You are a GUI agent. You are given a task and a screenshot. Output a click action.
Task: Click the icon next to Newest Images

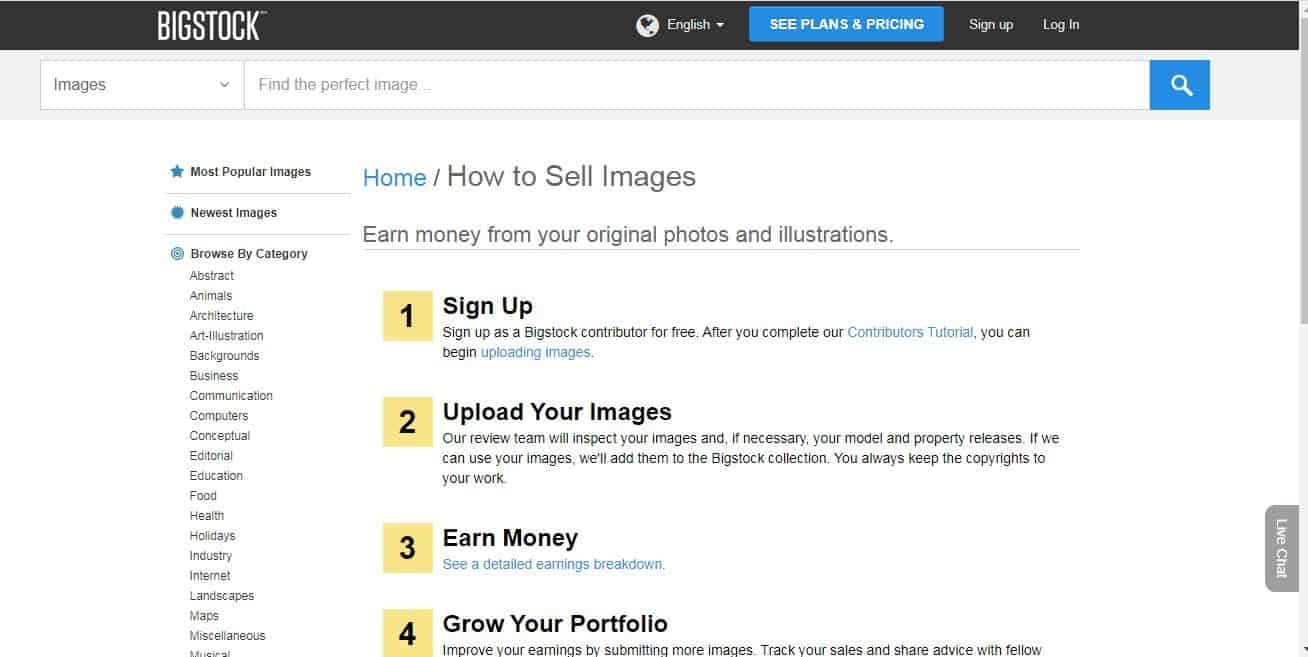176,212
